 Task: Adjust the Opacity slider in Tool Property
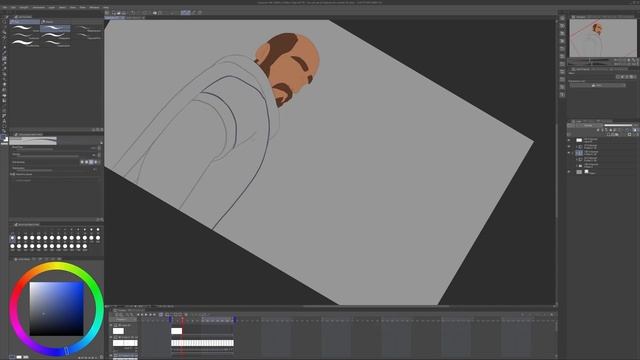point(53,156)
